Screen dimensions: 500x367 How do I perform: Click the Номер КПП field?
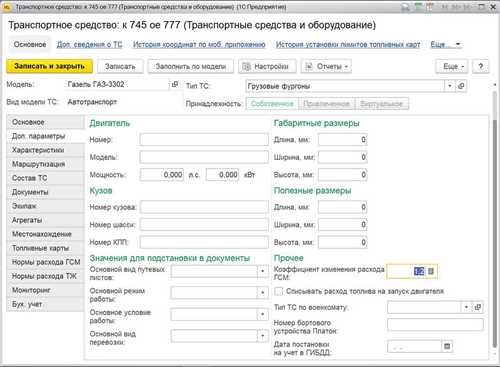[204, 242]
